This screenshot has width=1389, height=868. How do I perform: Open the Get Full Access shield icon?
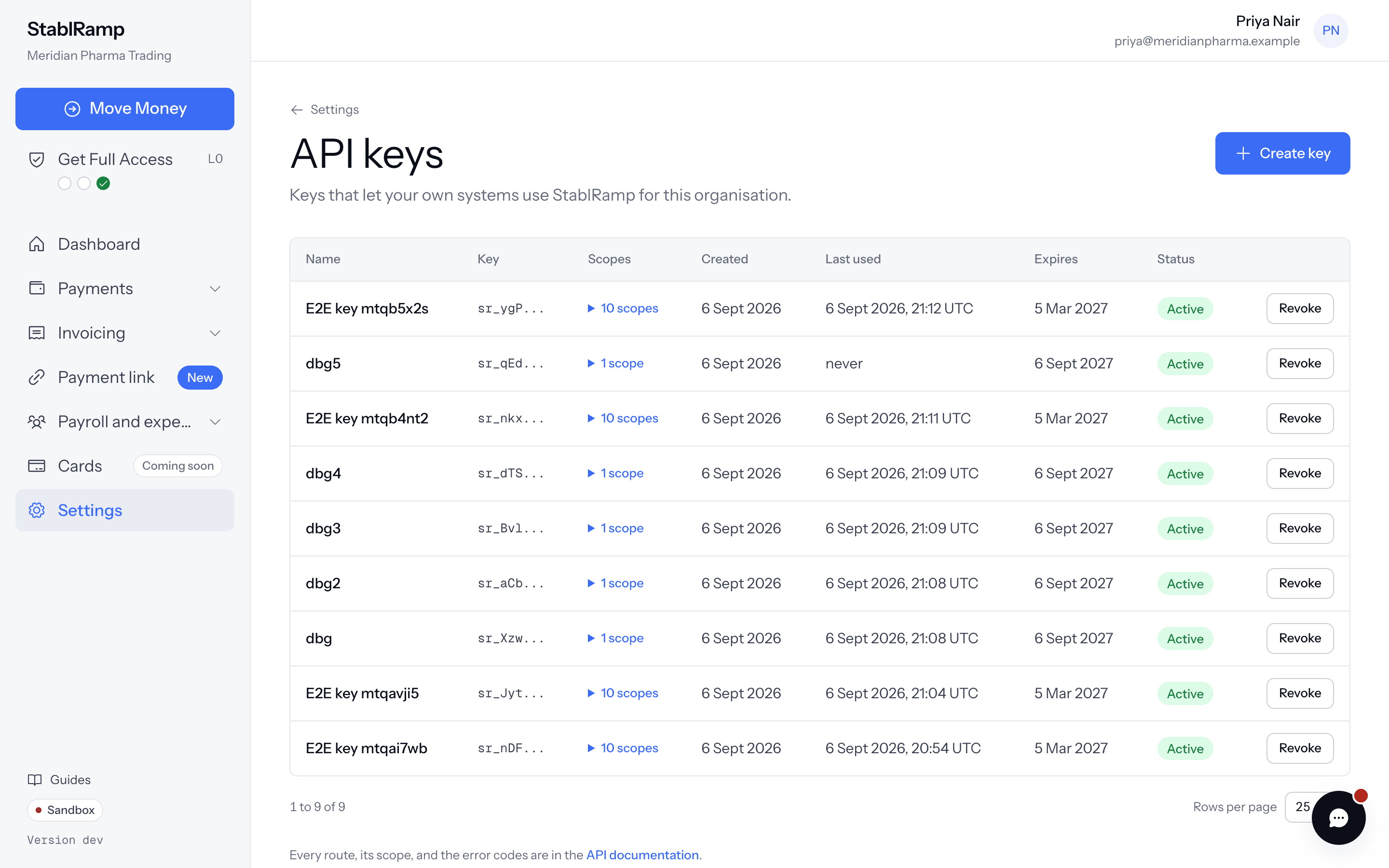pos(37,159)
